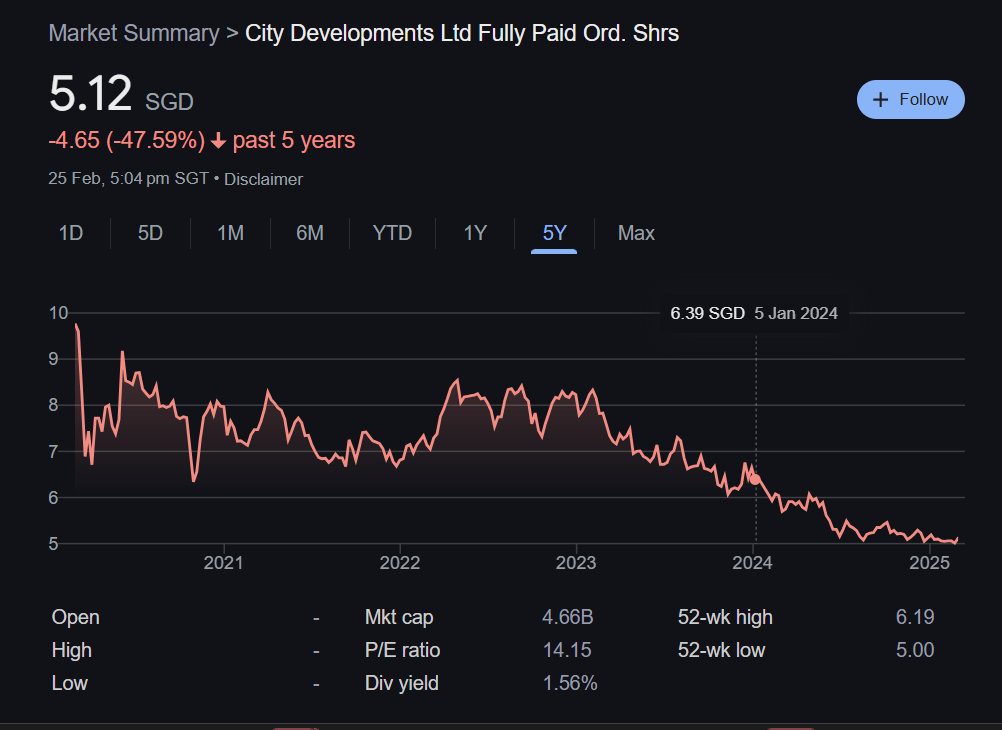Click the P/E ratio label
1002x730 pixels.
402,650
